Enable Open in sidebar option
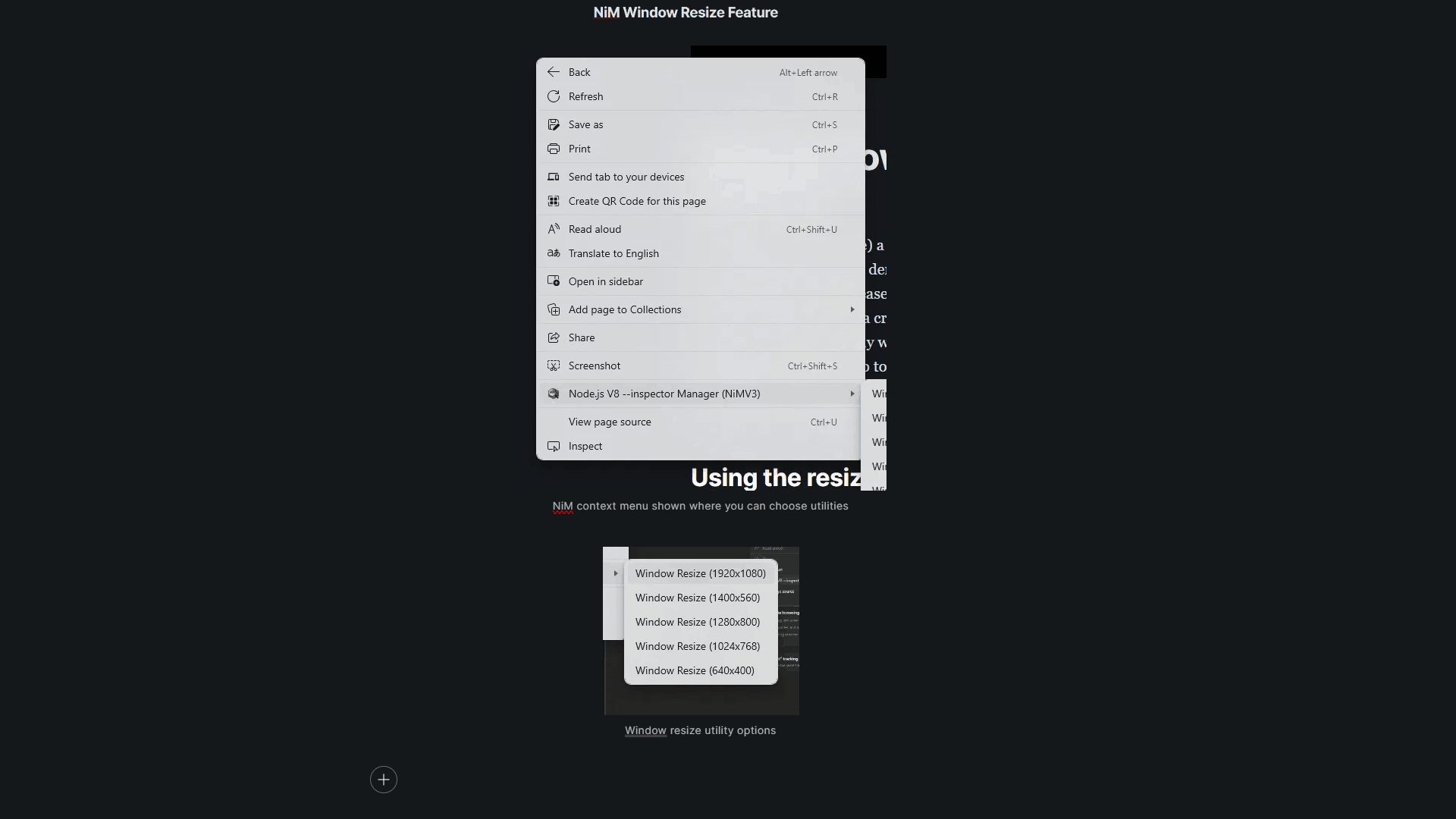This screenshot has width=1456, height=819. [606, 281]
